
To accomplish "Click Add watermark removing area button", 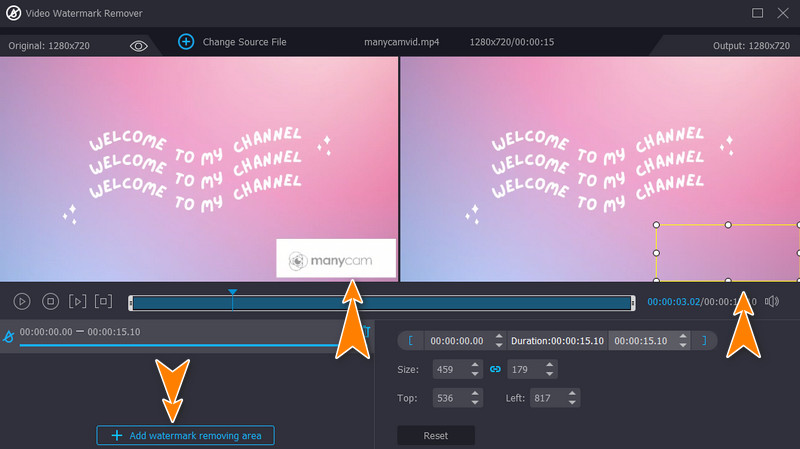I will pos(185,435).
